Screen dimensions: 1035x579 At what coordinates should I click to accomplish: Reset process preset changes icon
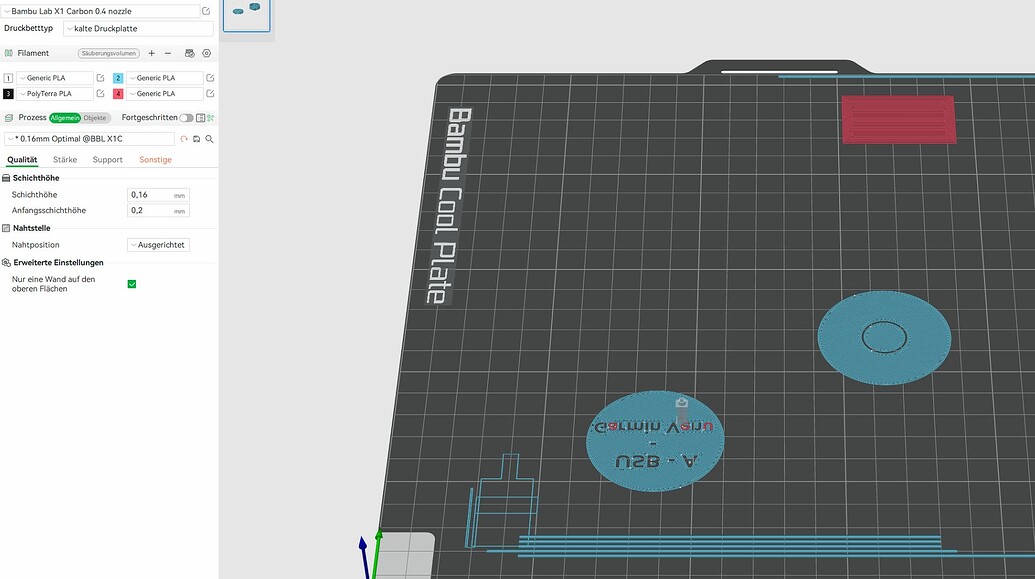click(x=184, y=139)
